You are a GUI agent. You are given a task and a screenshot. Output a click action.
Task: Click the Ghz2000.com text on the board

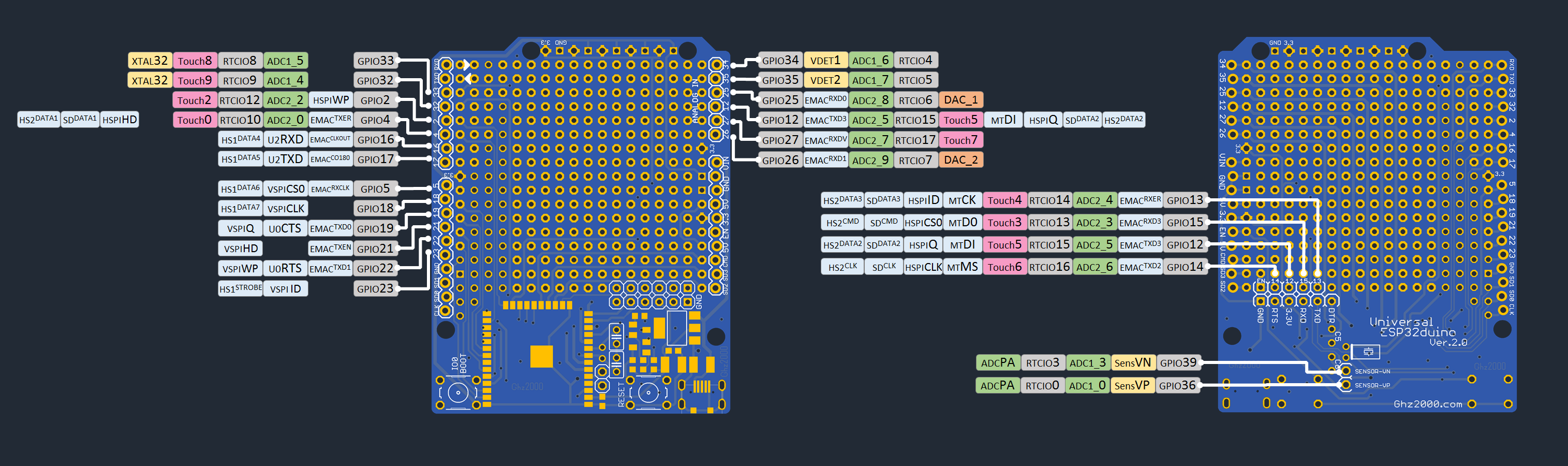click(x=1427, y=404)
